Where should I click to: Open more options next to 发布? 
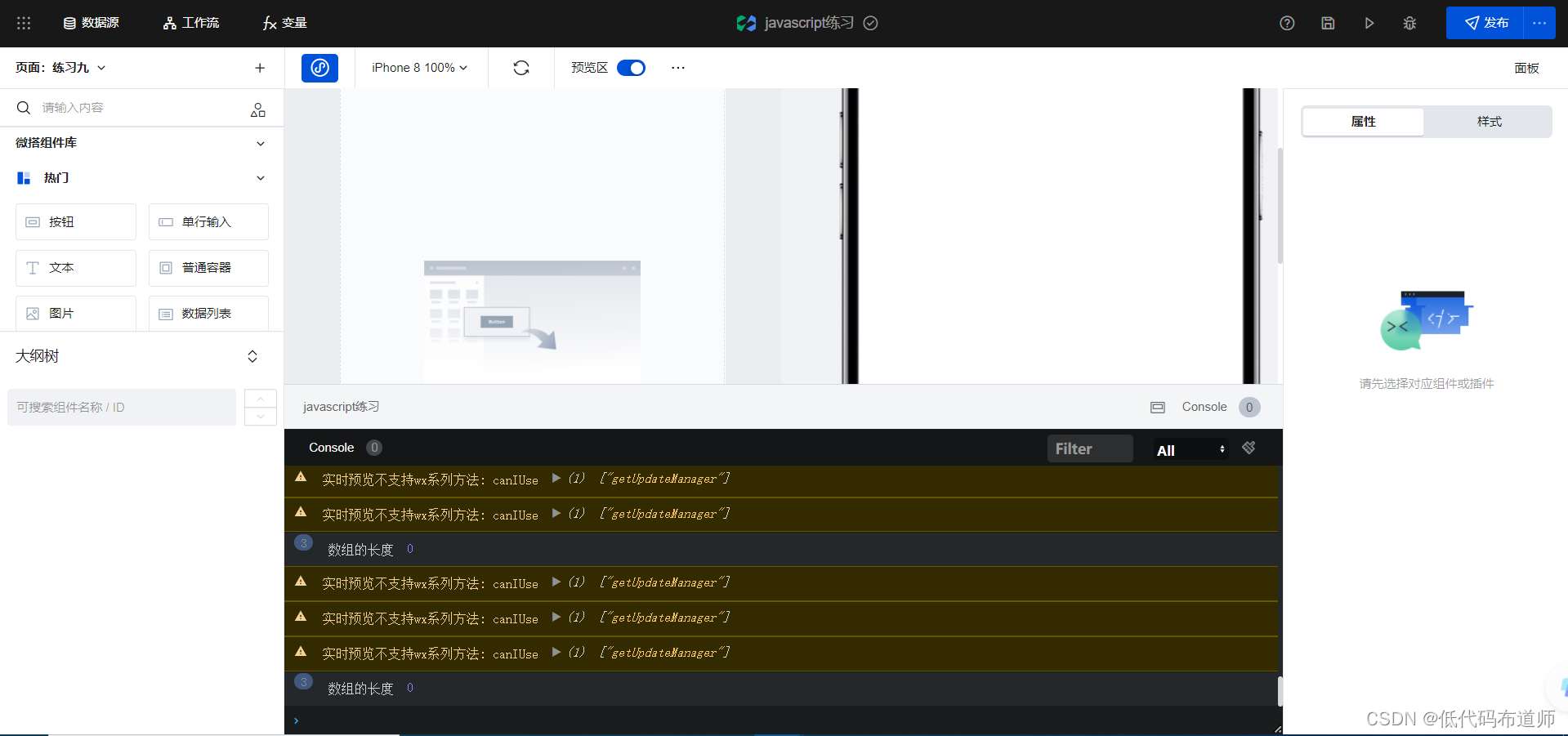pyautogui.click(x=1539, y=23)
